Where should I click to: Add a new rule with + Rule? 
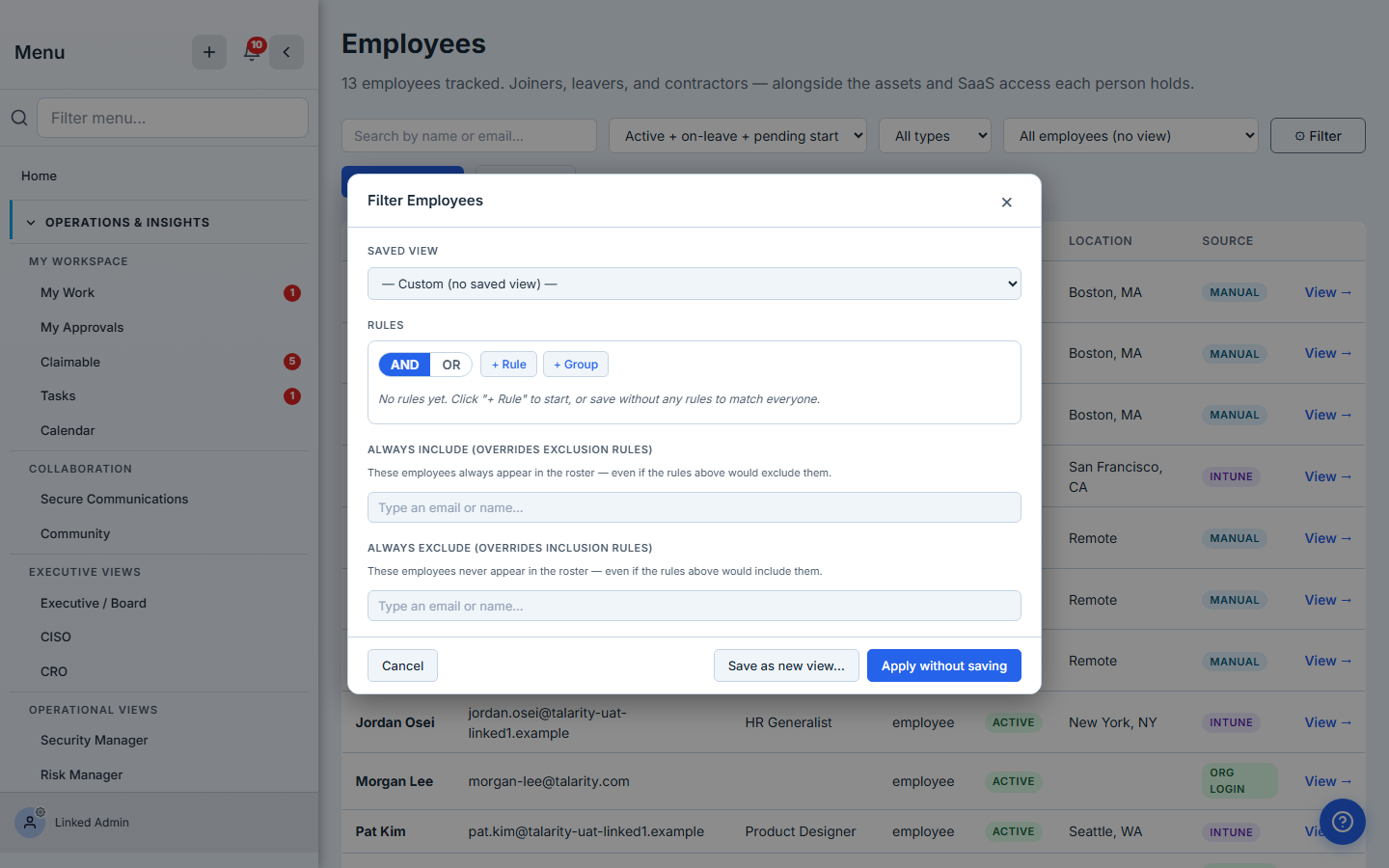pyautogui.click(x=508, y=365)
